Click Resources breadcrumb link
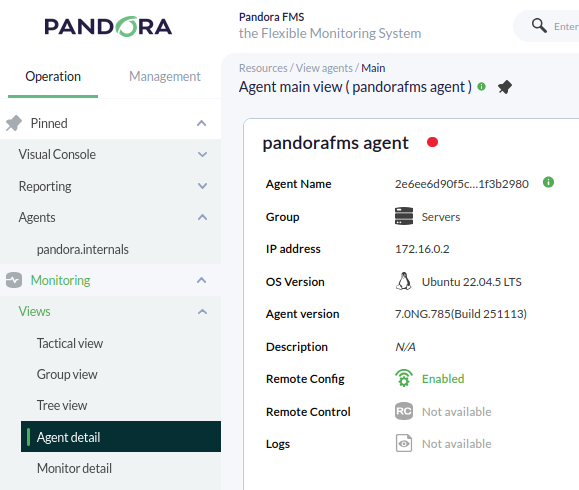 click(x=263, y=68)
